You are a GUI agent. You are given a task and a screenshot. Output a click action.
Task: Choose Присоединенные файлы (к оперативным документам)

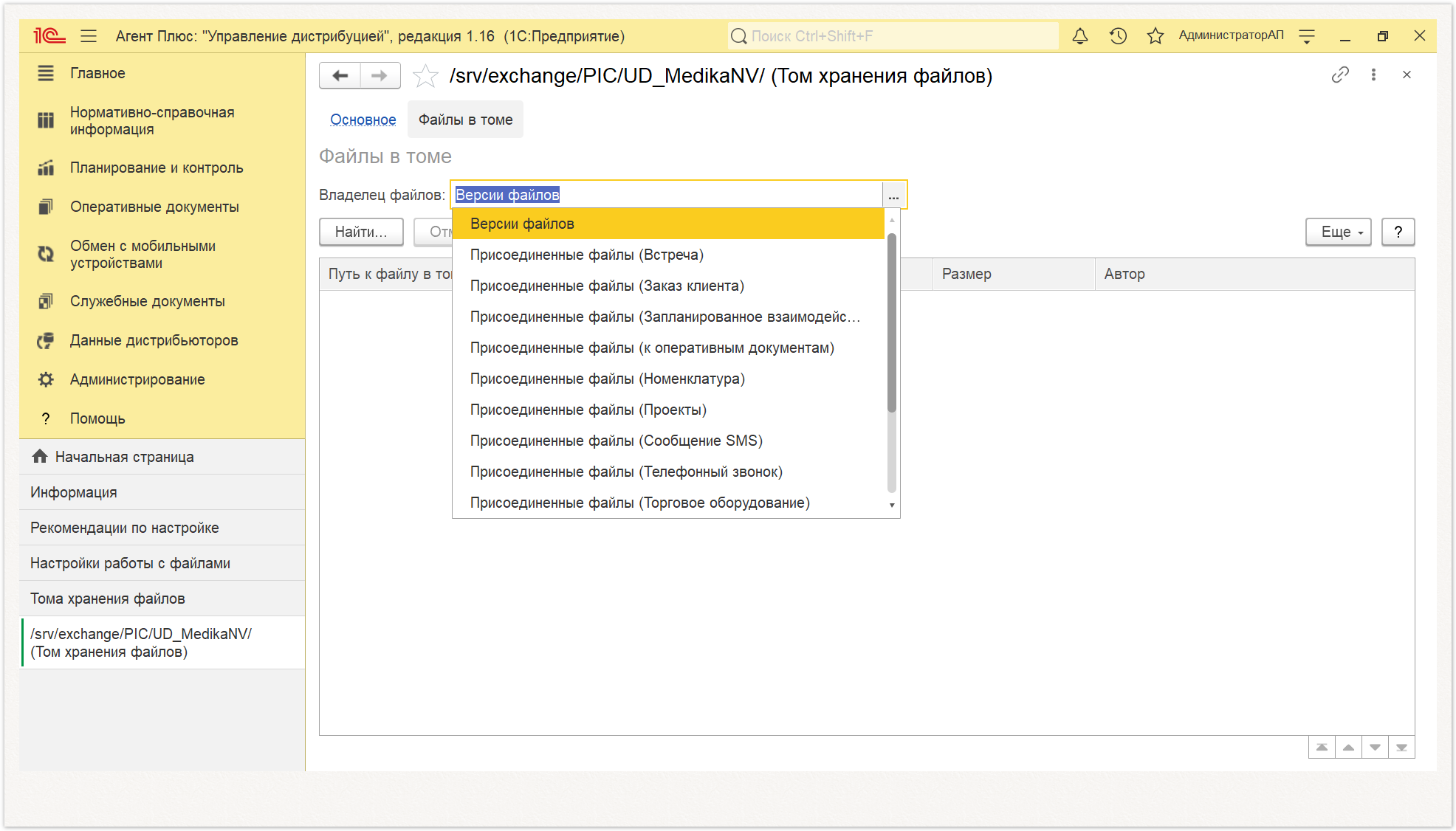(x=668, y=348)
